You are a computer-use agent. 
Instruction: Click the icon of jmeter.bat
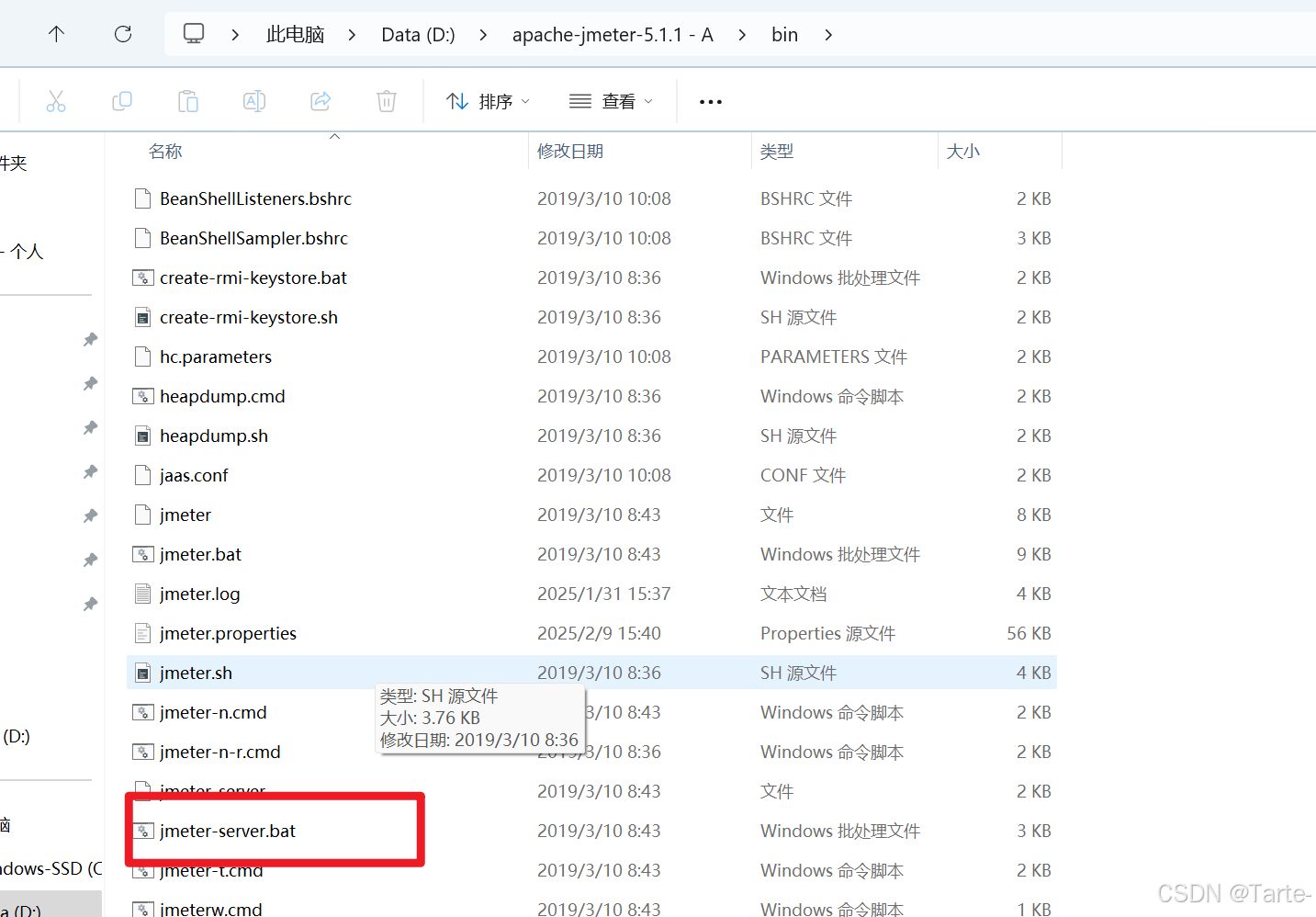(142, 554)
